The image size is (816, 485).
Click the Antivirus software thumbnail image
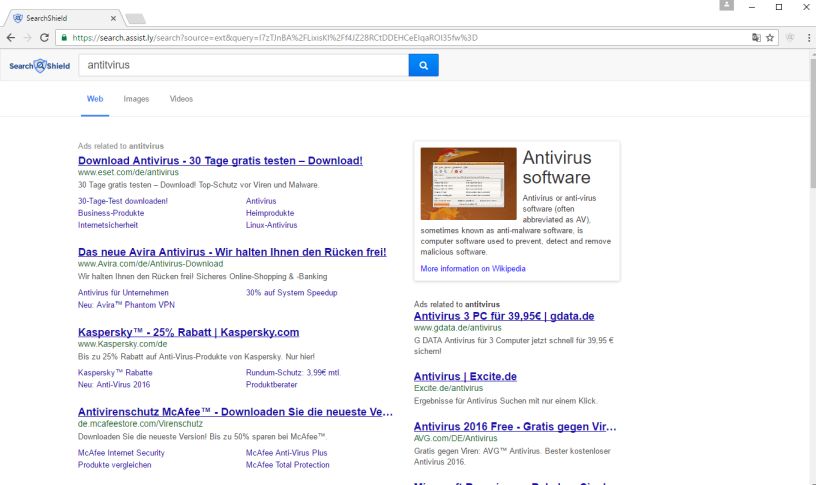point(468,183)
